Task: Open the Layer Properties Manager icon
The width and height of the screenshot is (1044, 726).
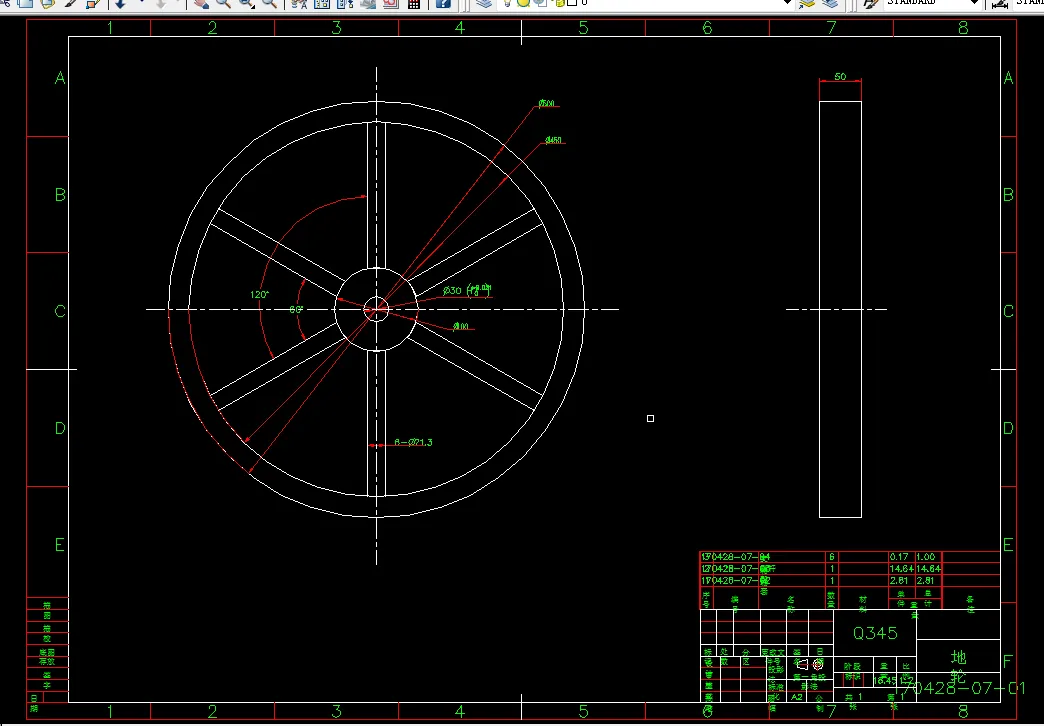Action: point(484,4)
